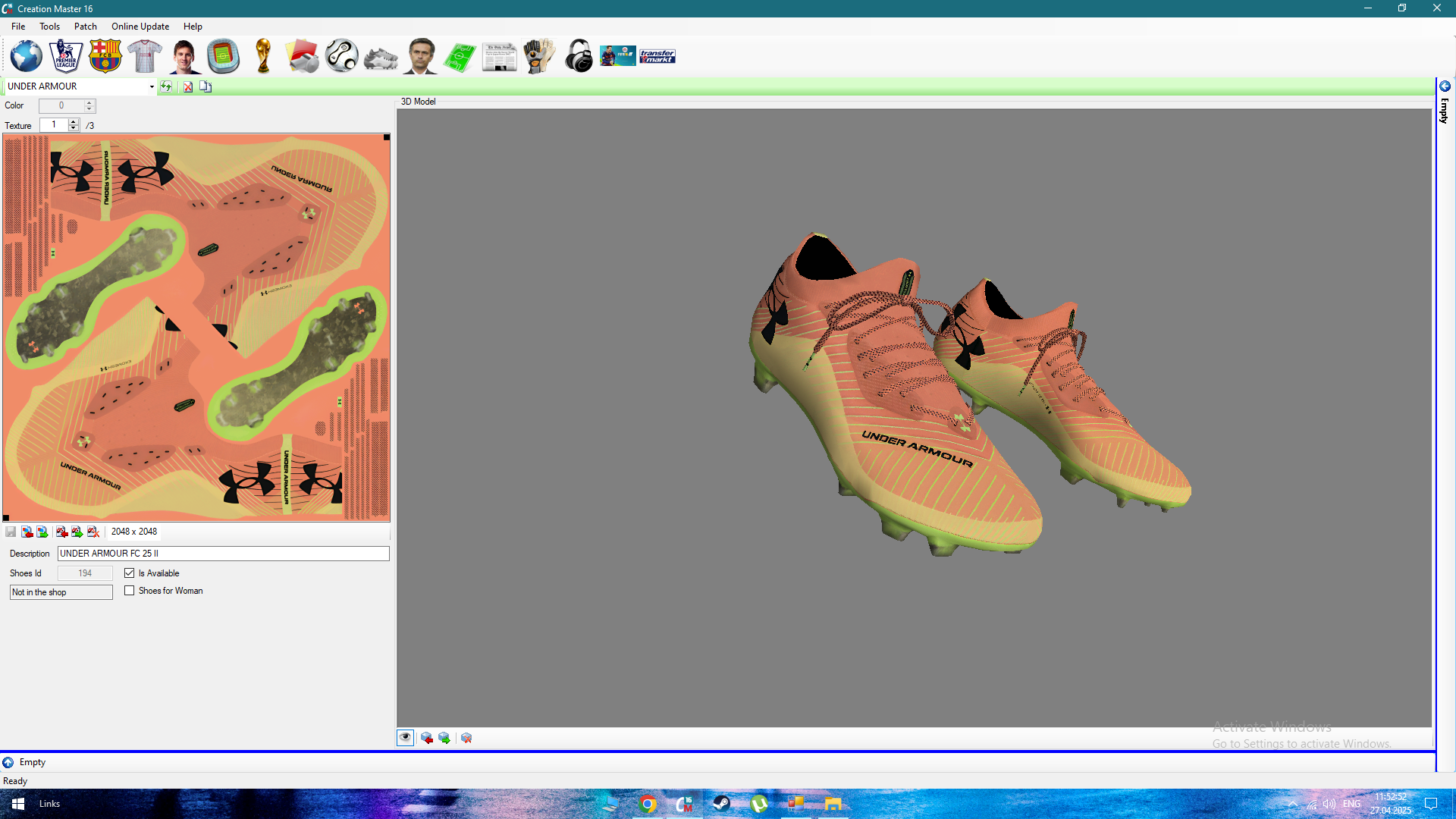Viewport: 1456px width, 819px height.
Task: Increase the Texture number stepper
Action: click(x=74, y=121)
